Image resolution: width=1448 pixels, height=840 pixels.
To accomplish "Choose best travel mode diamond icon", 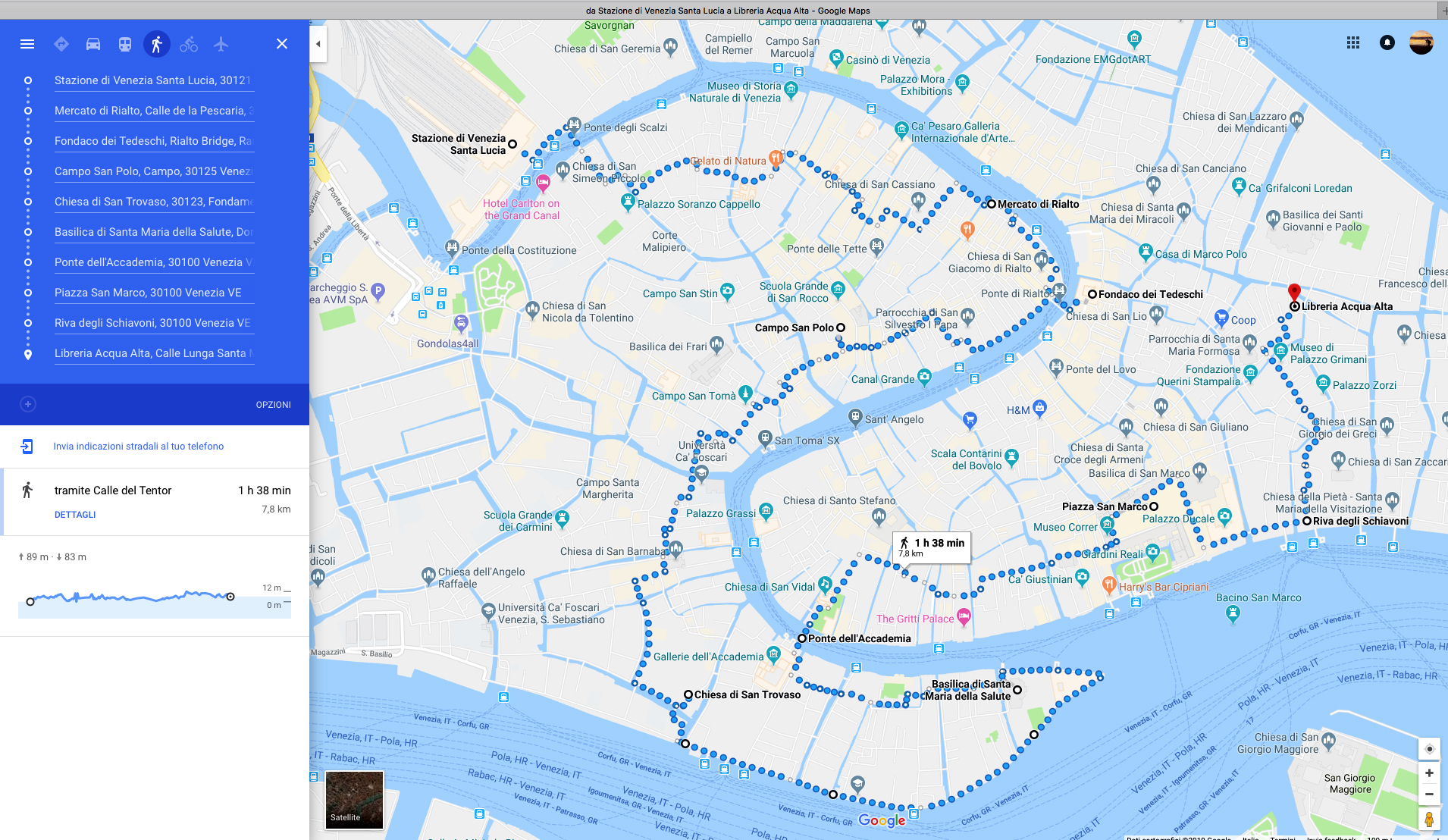I will [61, 44].
